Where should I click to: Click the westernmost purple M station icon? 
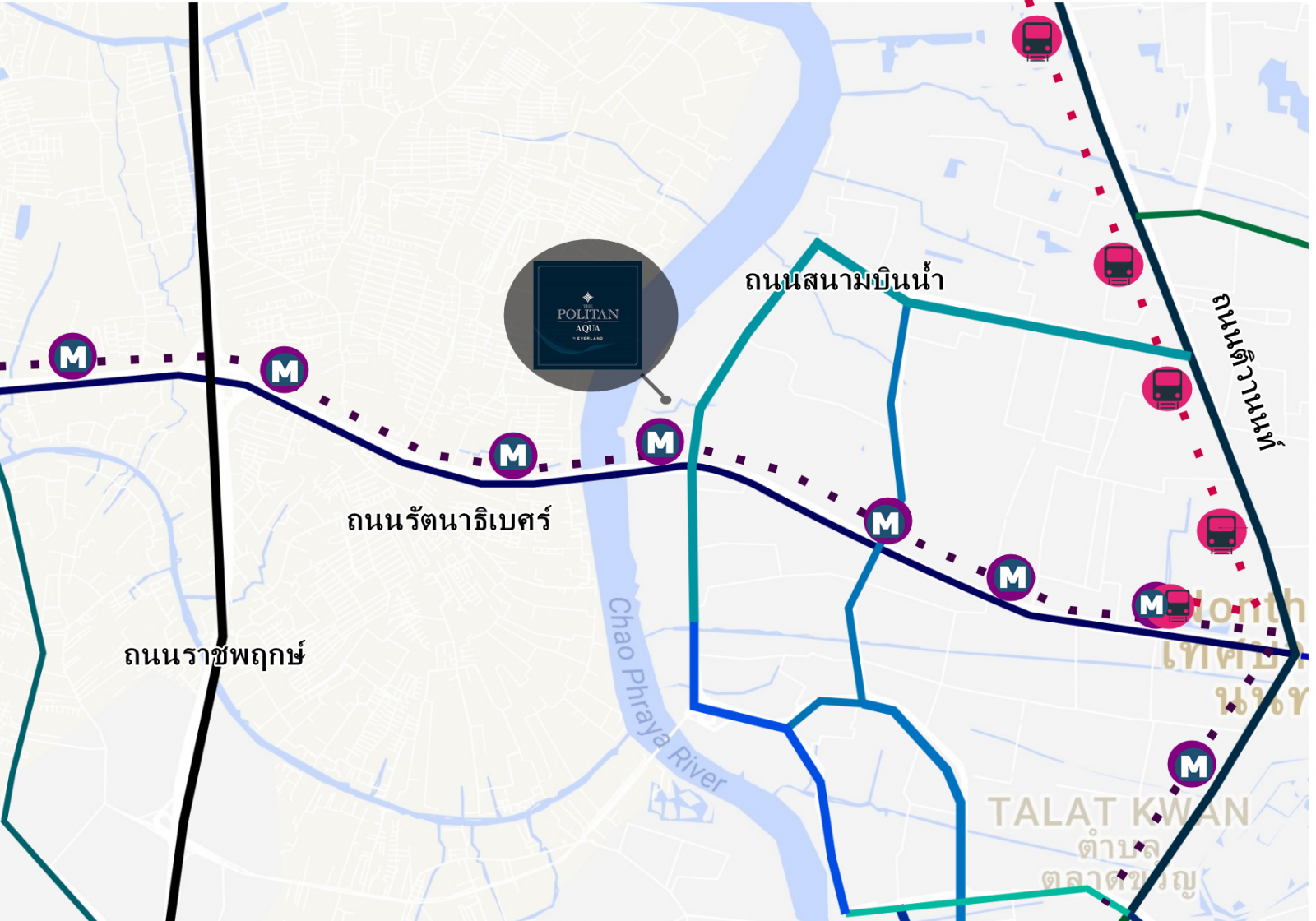coord(73,356)
